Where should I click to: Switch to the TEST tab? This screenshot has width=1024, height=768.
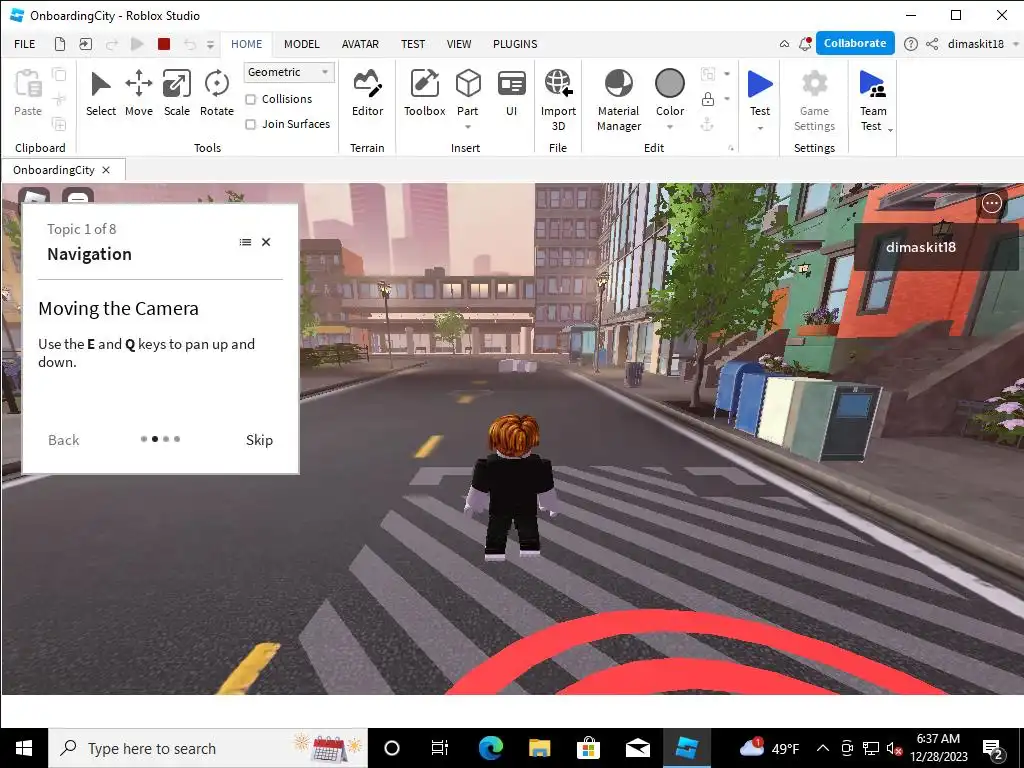pos(413,44)
